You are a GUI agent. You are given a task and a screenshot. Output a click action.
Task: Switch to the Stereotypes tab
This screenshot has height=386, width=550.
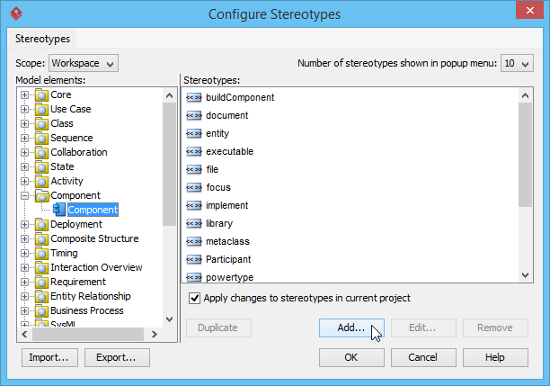pyautogui.click(x=42, y=39)
